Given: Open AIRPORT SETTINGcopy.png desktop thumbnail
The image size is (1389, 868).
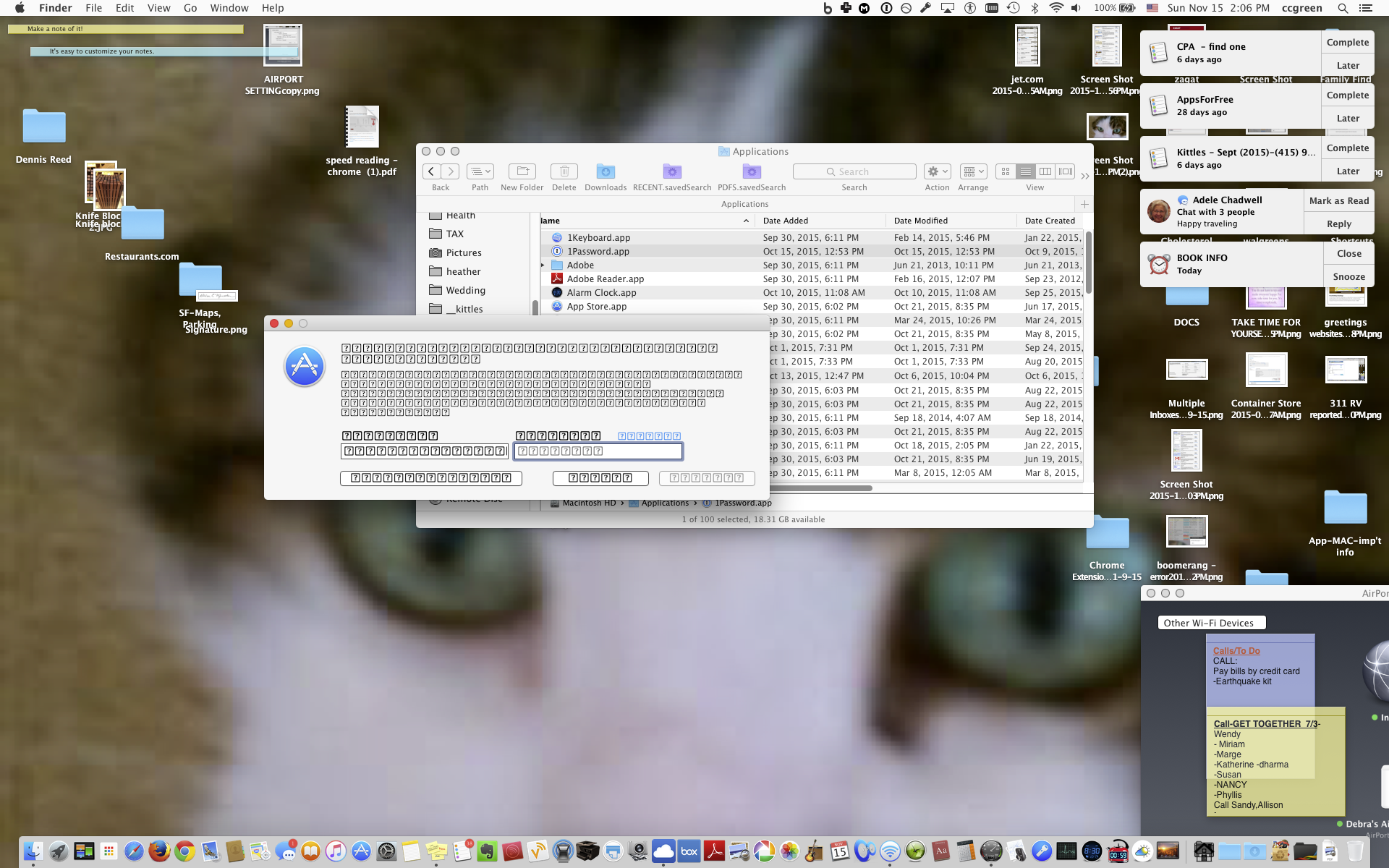Looking at the screenshot, I should point(283,46).
